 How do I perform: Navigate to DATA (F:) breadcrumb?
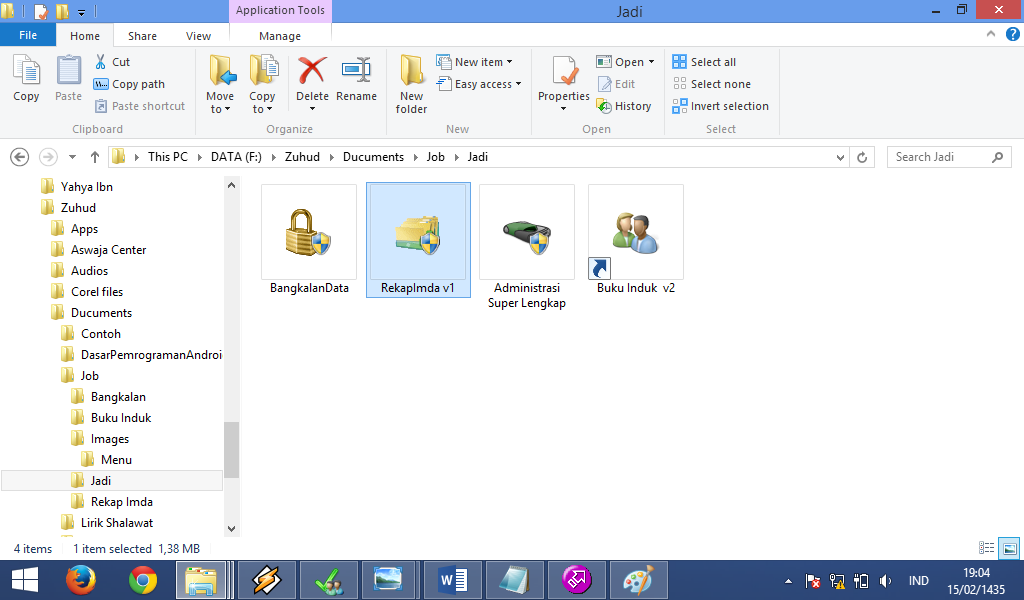coord(236,157)
